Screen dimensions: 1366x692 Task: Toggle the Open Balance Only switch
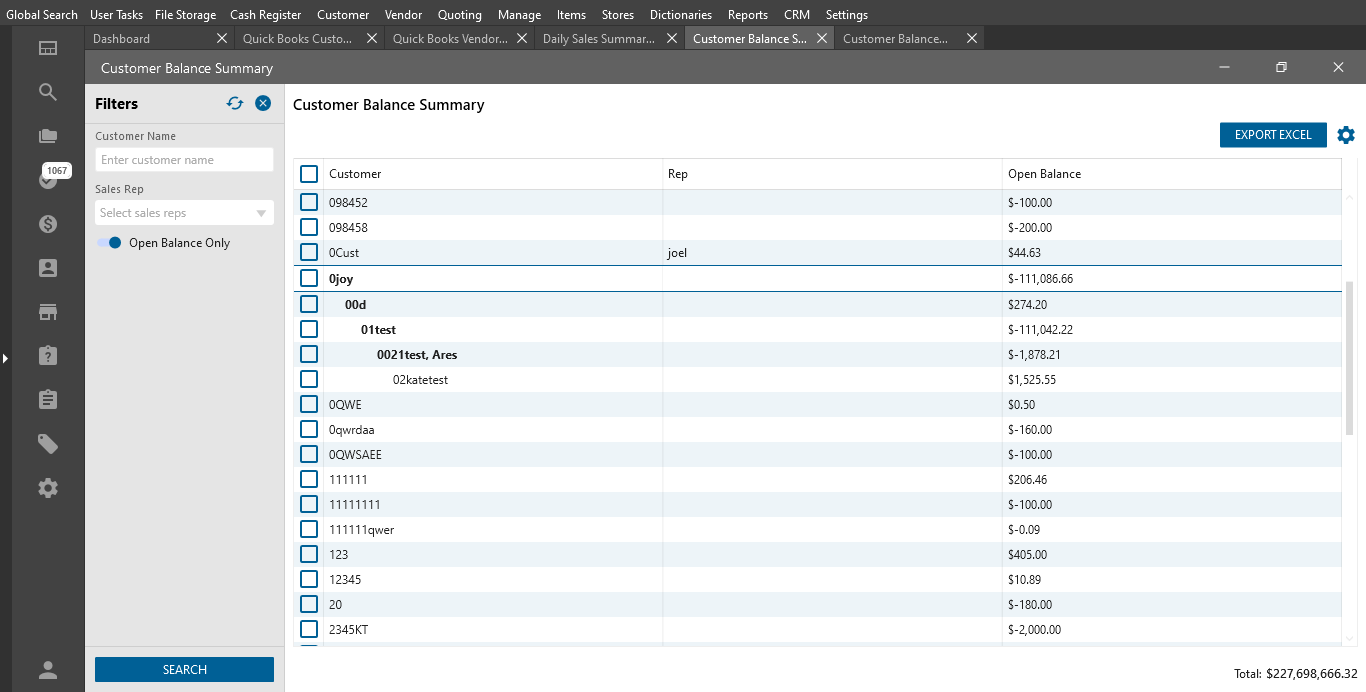(x=109, y=243)
